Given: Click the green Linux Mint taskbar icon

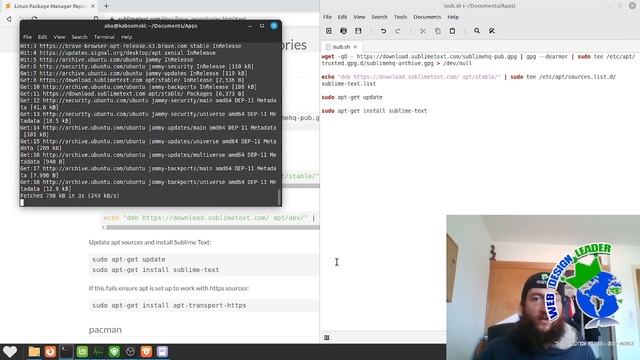Looking at the screenshot, I should pyautogui.click(x=82, y=351).
